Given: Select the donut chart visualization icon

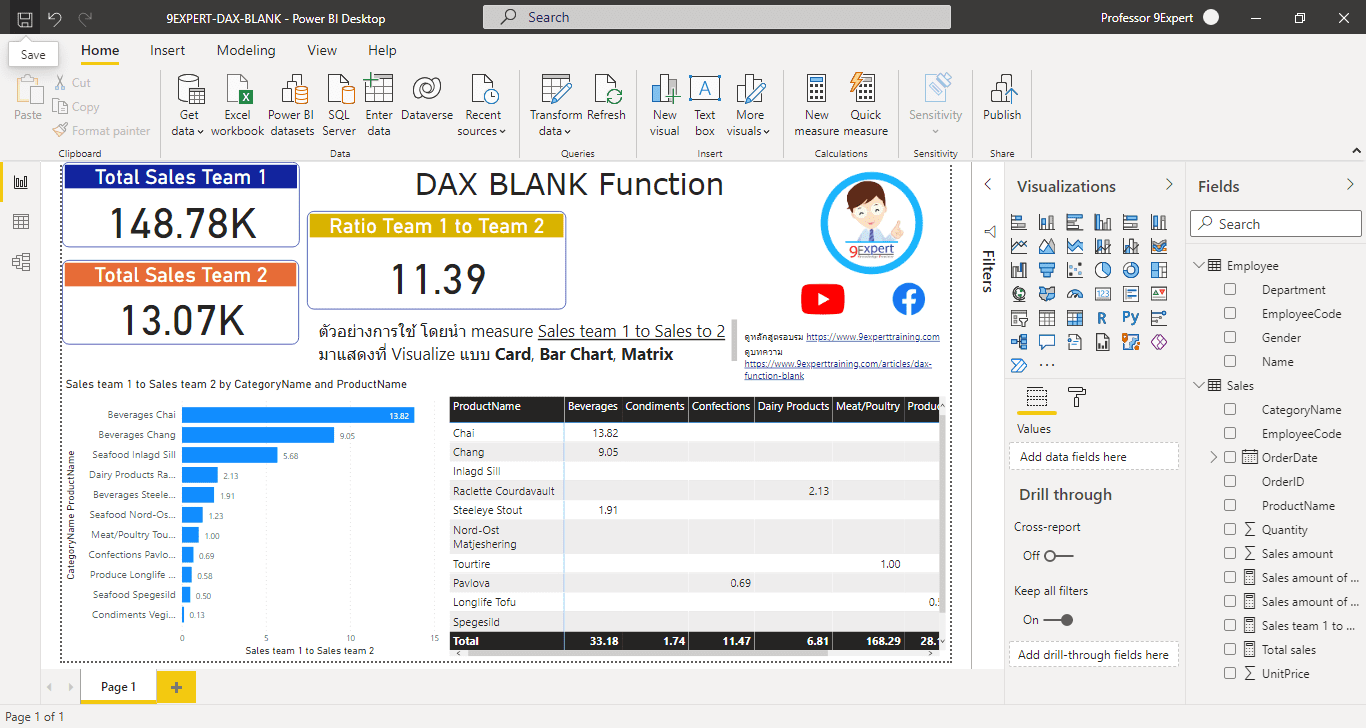Looking at the screenshot, I should [x=1130, y=269].
